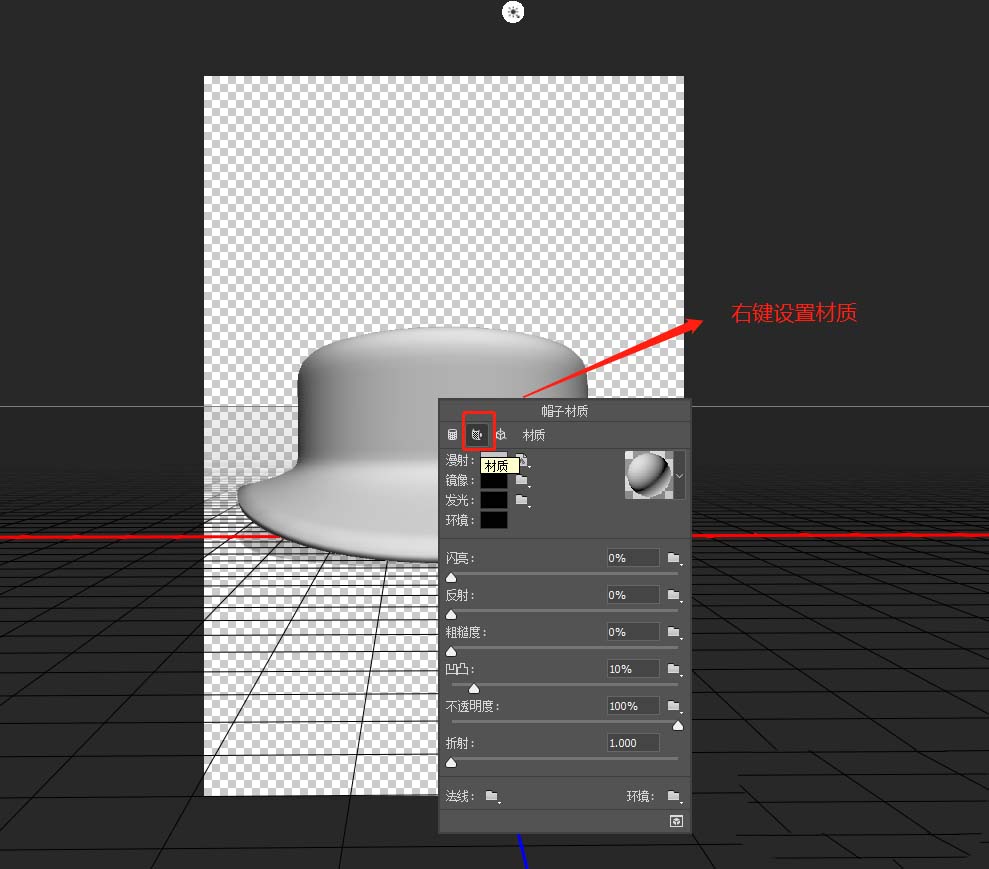Click the 反射 label

(x=460, y=595)
